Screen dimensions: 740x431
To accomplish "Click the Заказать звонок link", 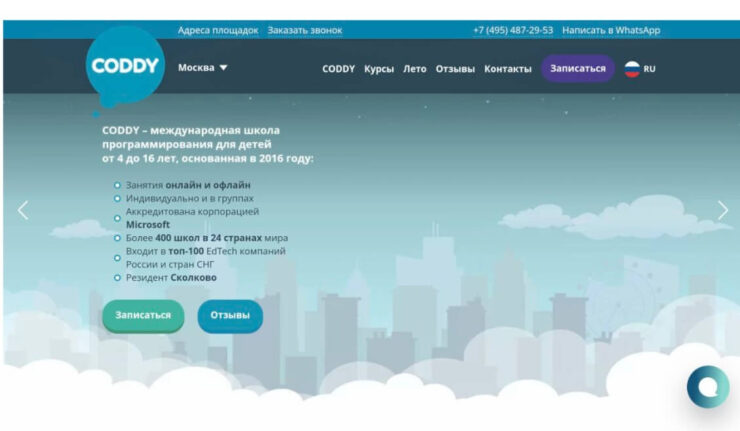I will click(x=305, y=30).
